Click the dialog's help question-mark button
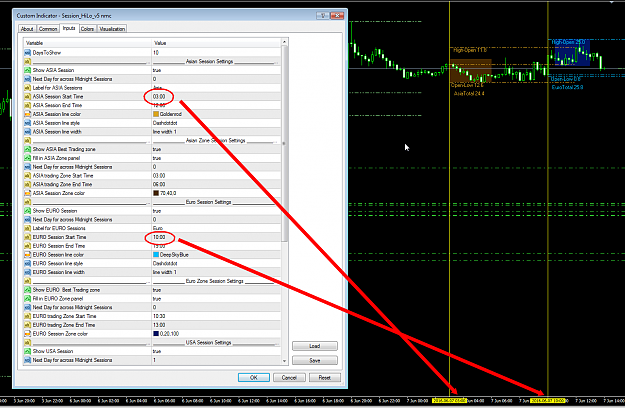 [322, 16]
